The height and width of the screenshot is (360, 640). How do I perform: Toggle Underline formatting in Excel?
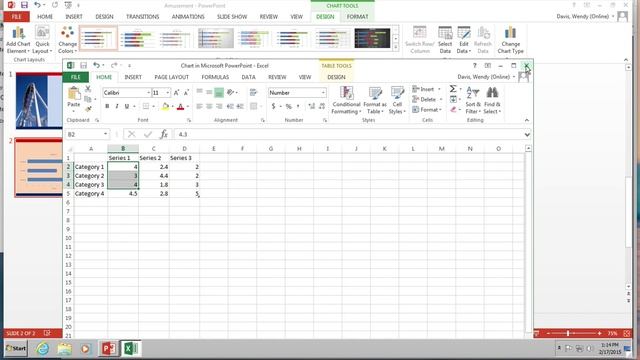[x=127, y=106]
